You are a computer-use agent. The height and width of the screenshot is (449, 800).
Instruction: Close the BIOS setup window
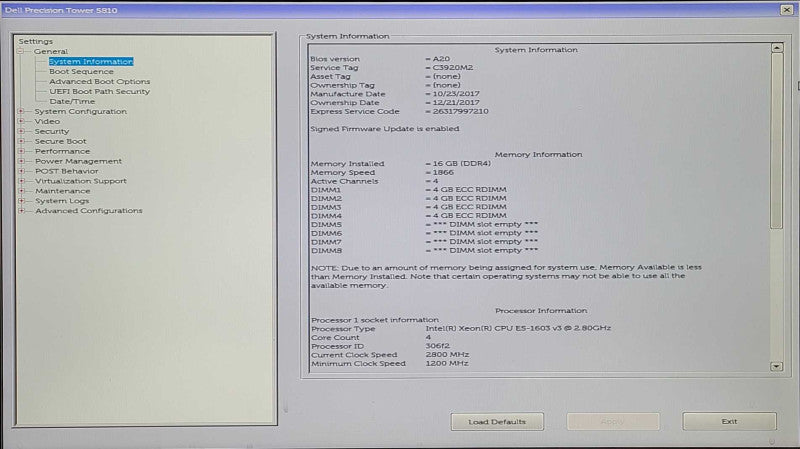pyautogui.click(x=786, y=10)
